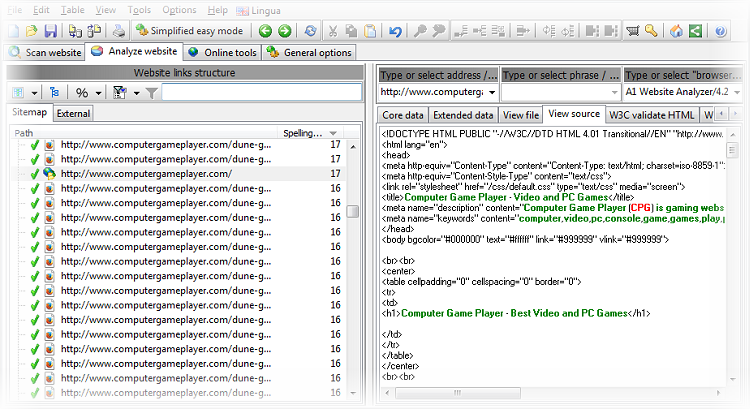The width and height of the screenshot is (750, 409).
Task: Toggle the funnel quick filter icon
Action: (151, 93)
